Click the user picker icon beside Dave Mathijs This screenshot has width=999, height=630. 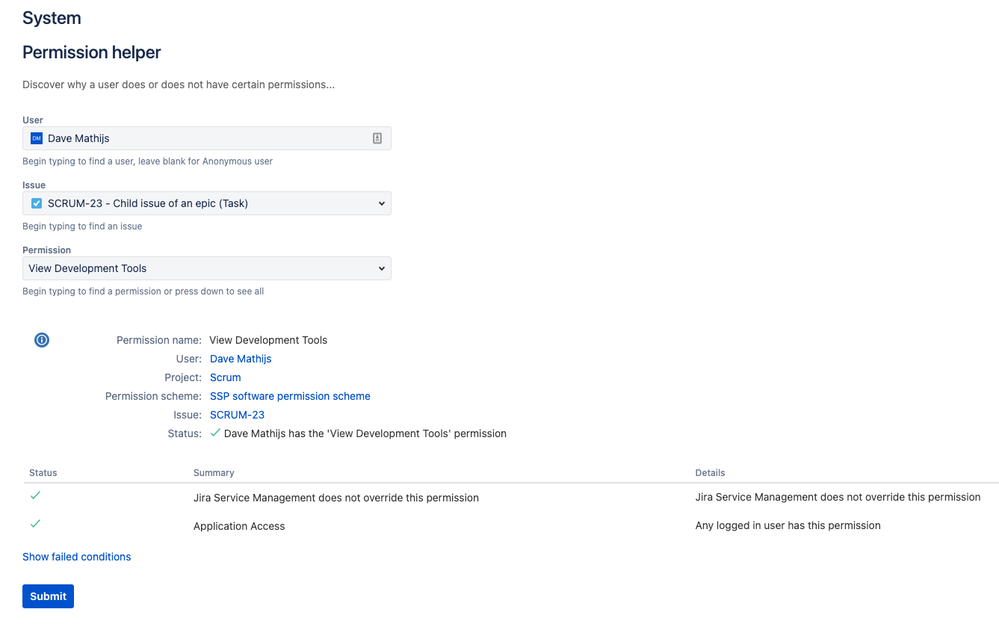[x=378, y=138]
